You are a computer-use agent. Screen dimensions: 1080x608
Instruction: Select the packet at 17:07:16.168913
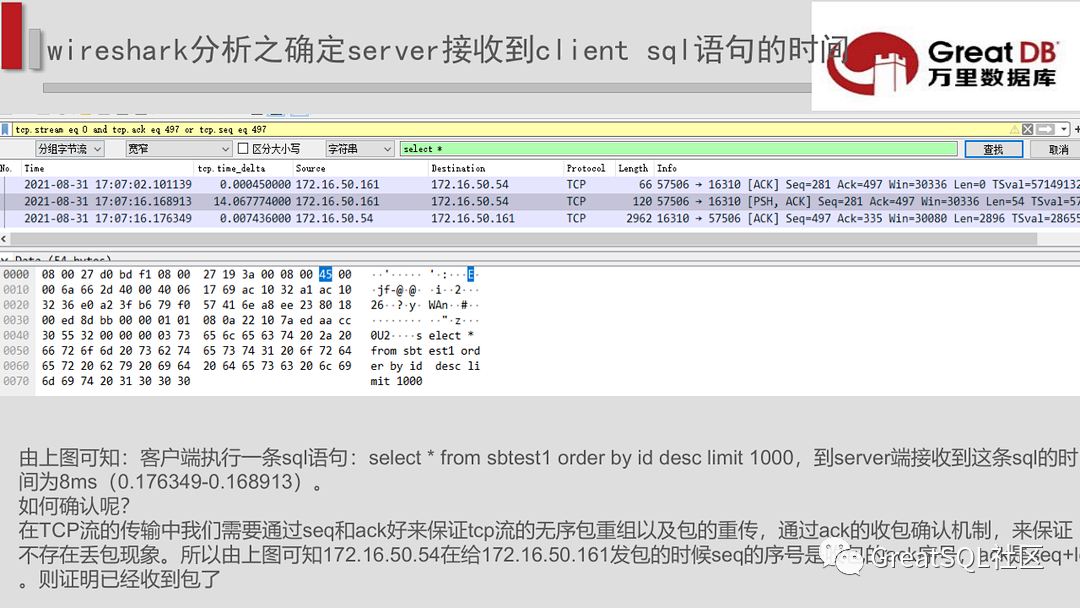point(540,202)
